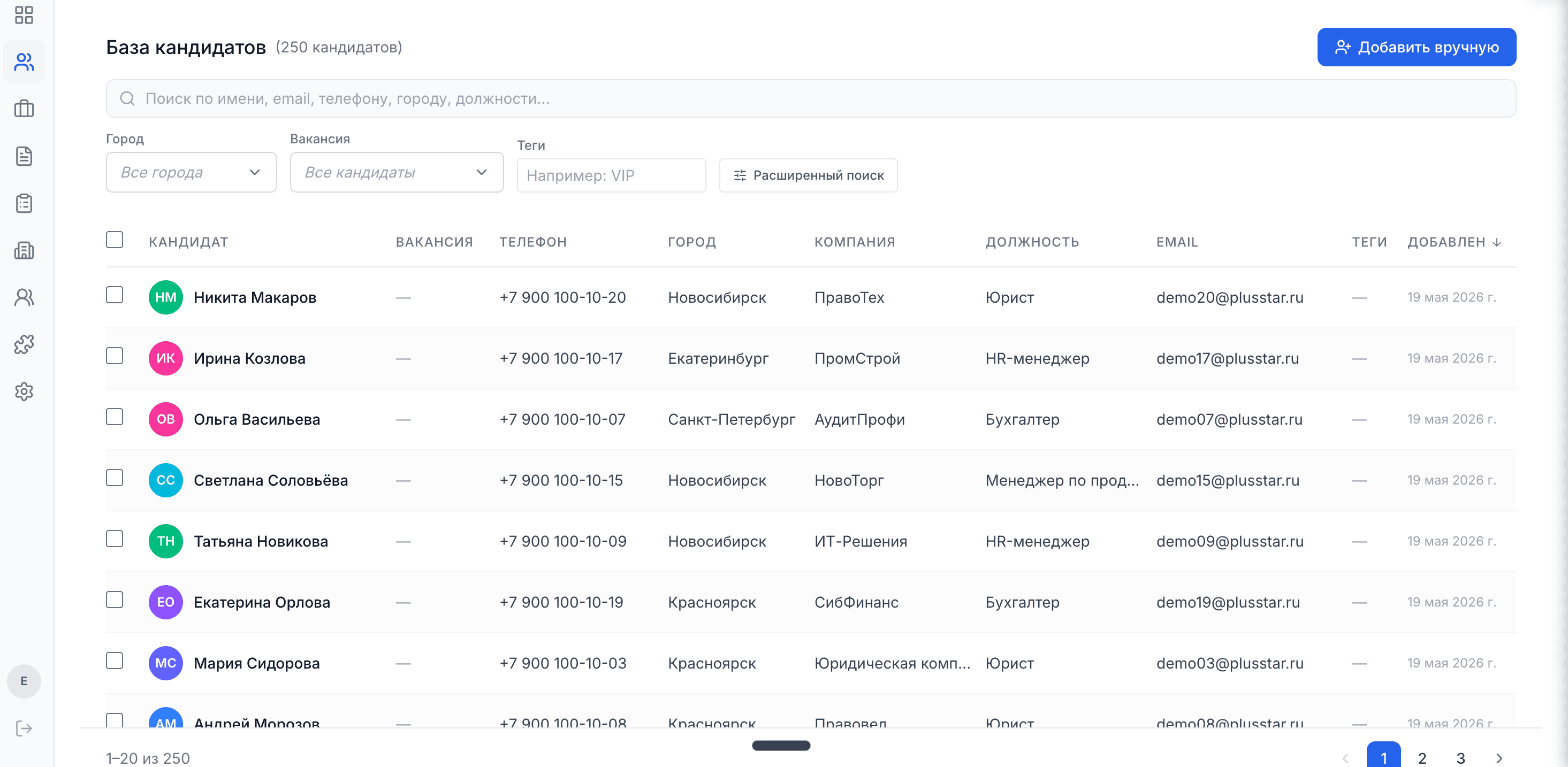Click the ЕО avatar of Екатерина Орлова
1568x767 pixels.
click(165, 602)
